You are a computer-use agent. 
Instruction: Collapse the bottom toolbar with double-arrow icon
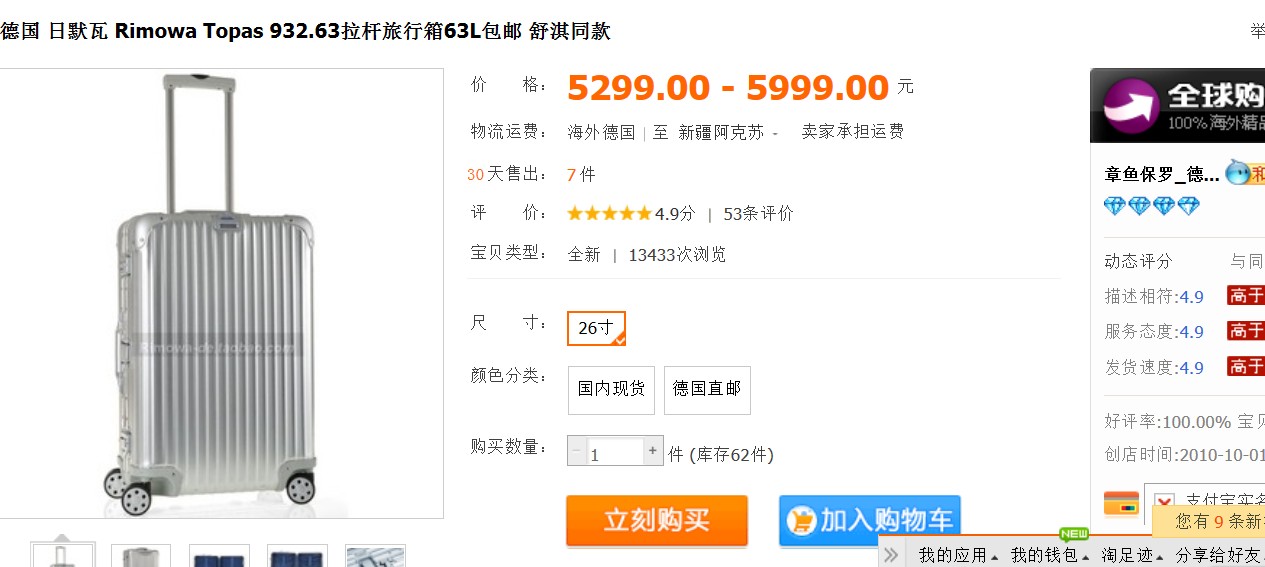tap(893, 554)
